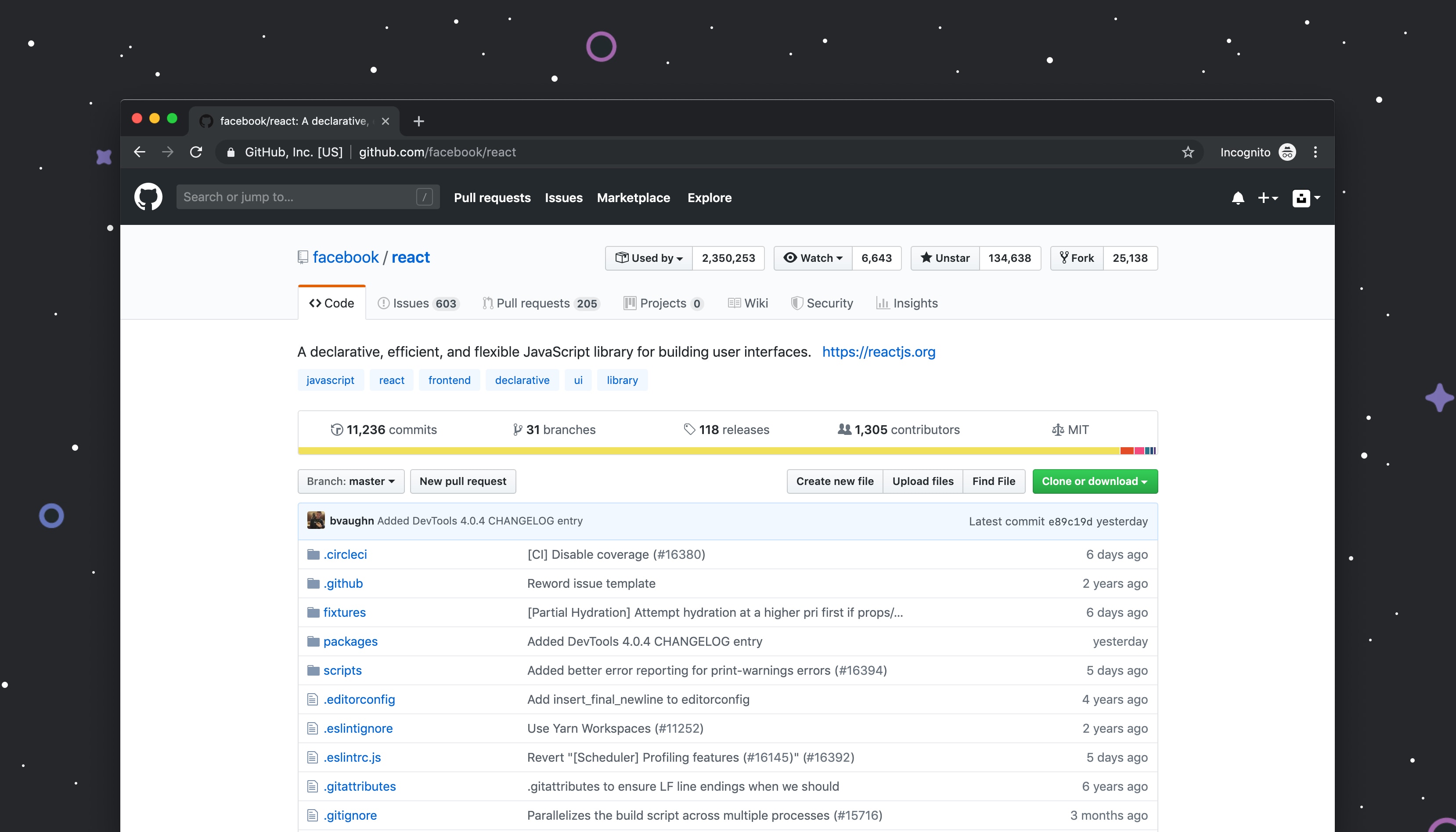The image size is (1456, 832).
Task: Open the reactjs.org link
Action: click(878, 351)
